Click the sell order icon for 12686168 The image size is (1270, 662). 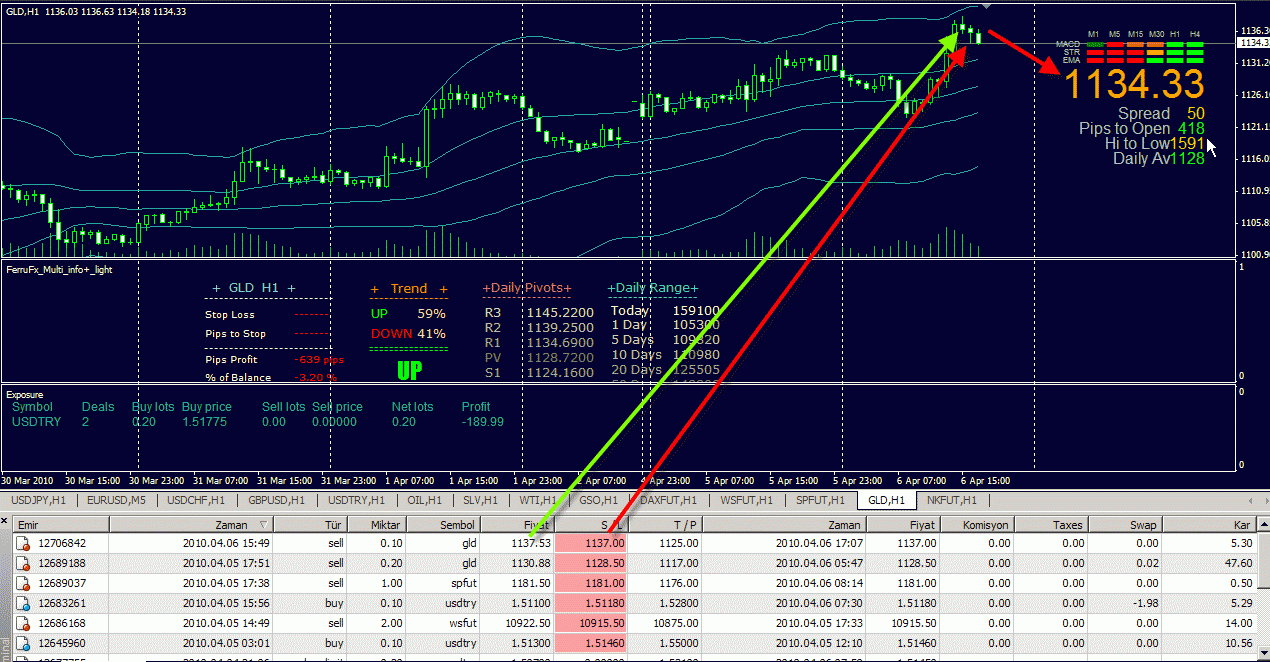coord(24,623)
